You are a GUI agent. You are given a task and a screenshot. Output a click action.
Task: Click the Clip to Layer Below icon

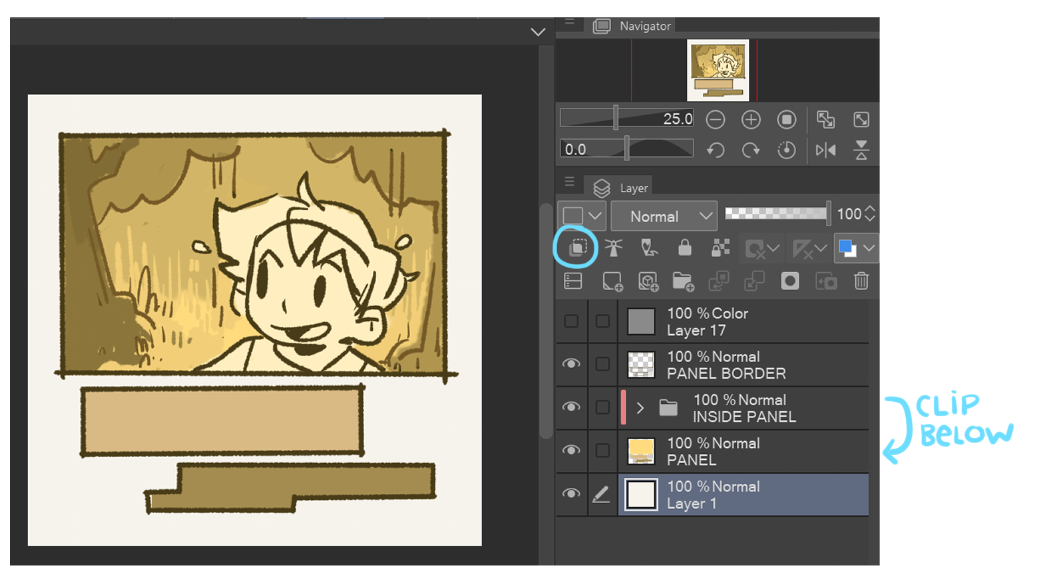click(577, 248)
